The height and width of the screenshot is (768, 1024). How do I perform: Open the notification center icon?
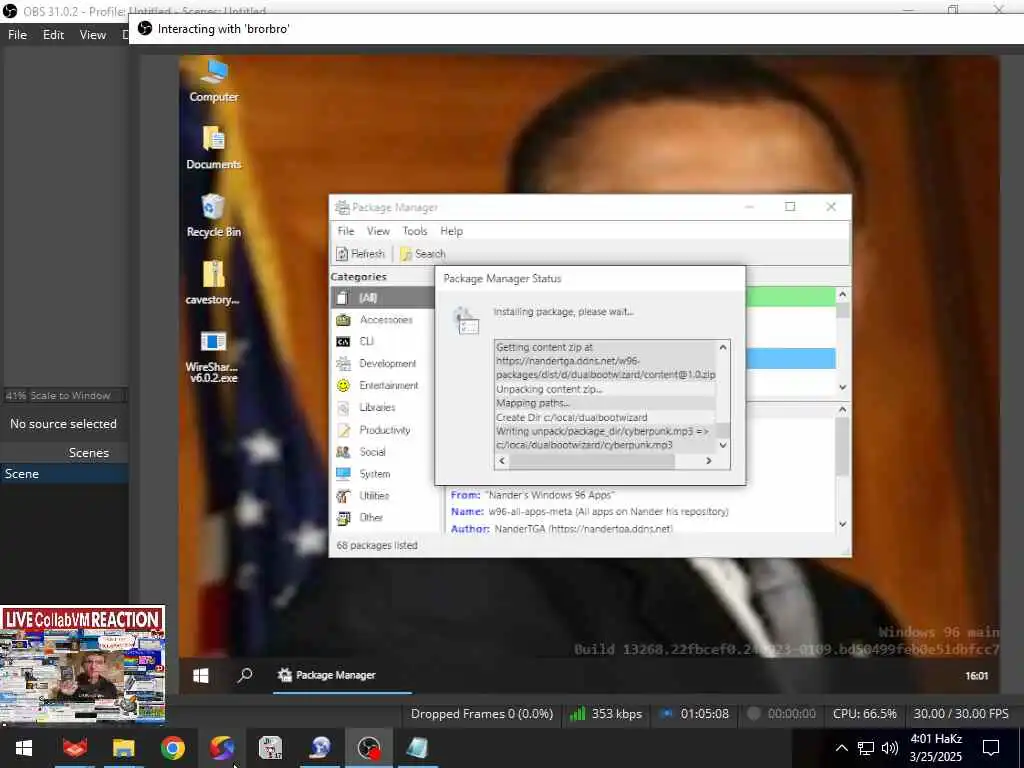pos(991,748)
